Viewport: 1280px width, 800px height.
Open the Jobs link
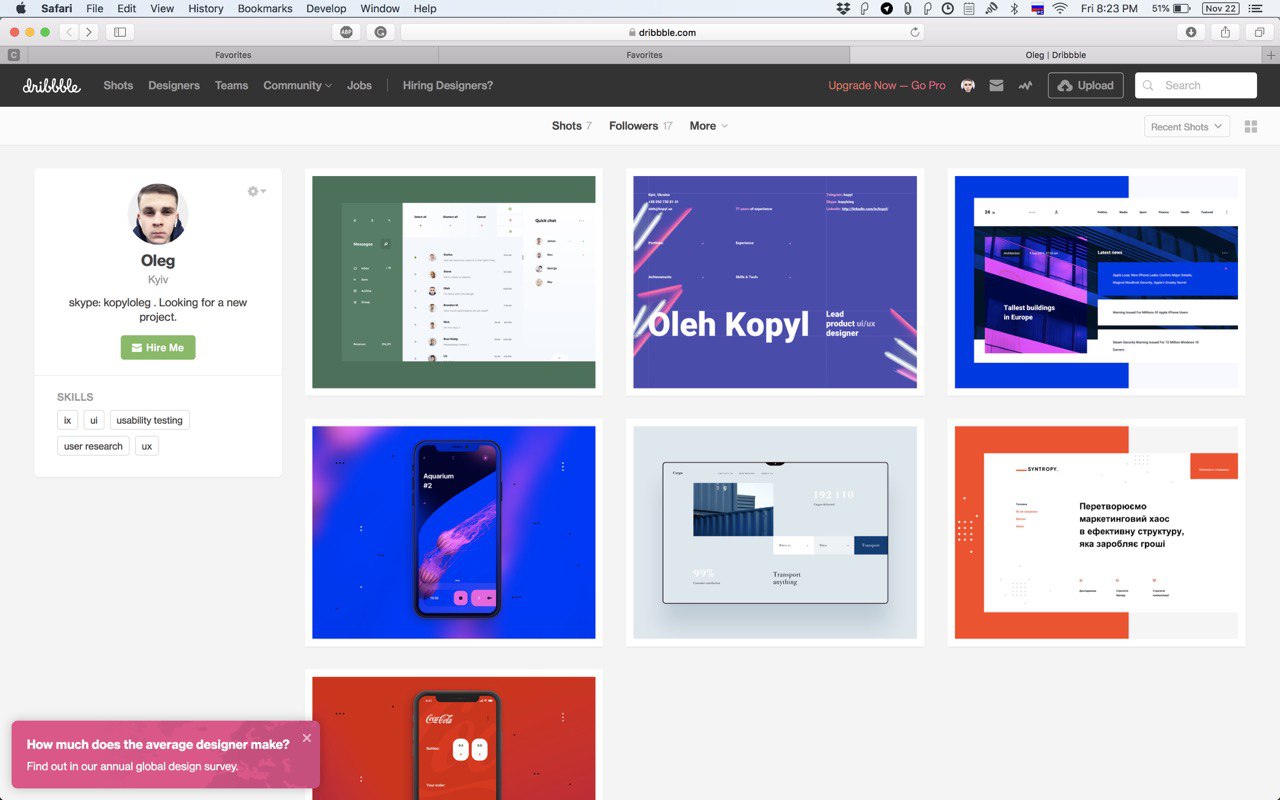[x=359, y=85]
